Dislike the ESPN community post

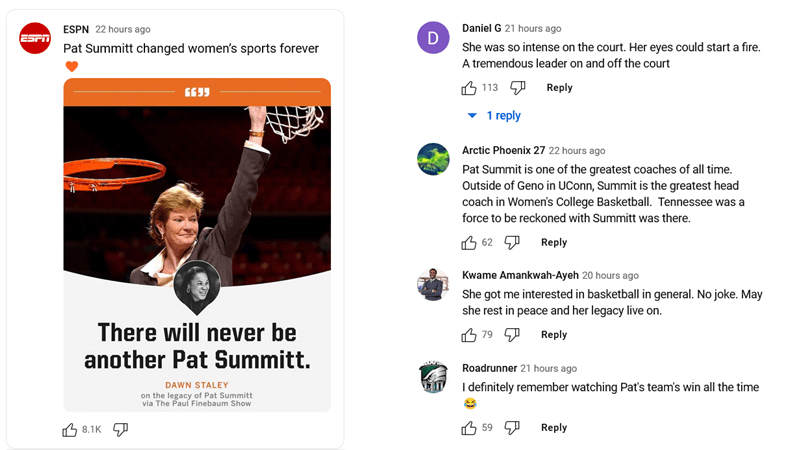(120, 429)
